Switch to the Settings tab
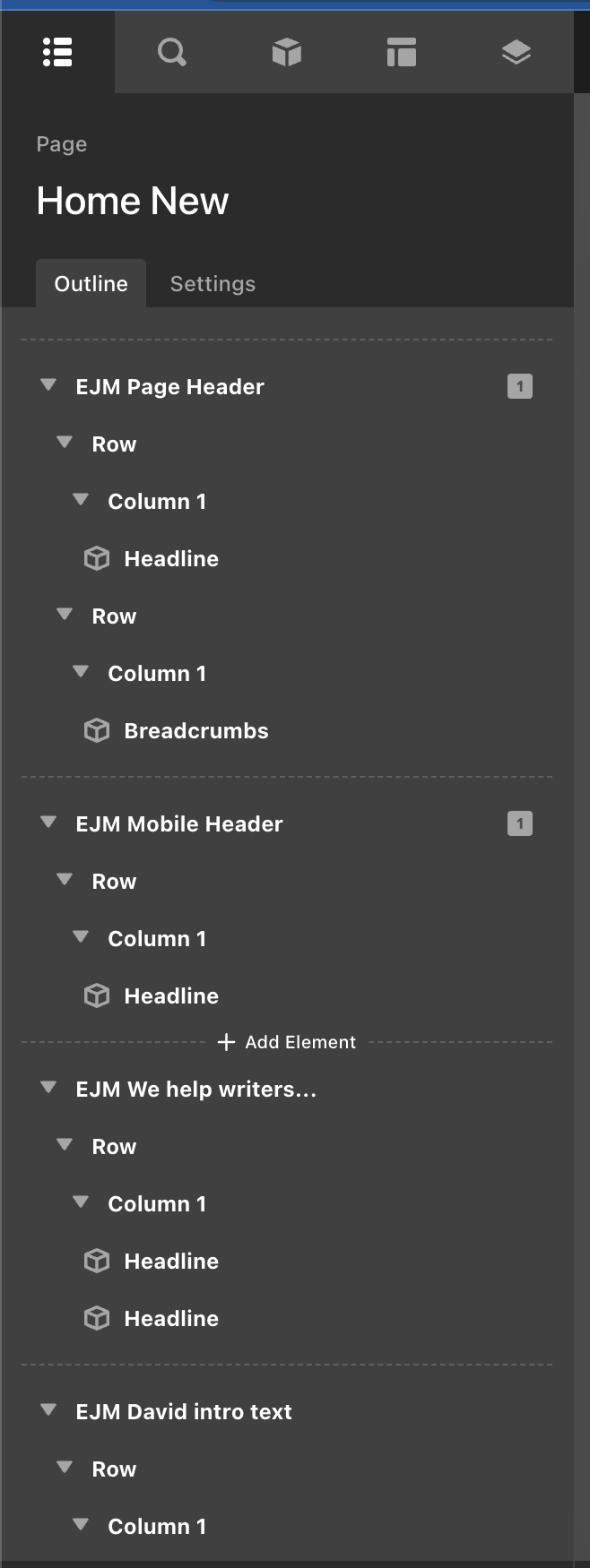This screenshot has width=590, height=1568. (213, 284)
